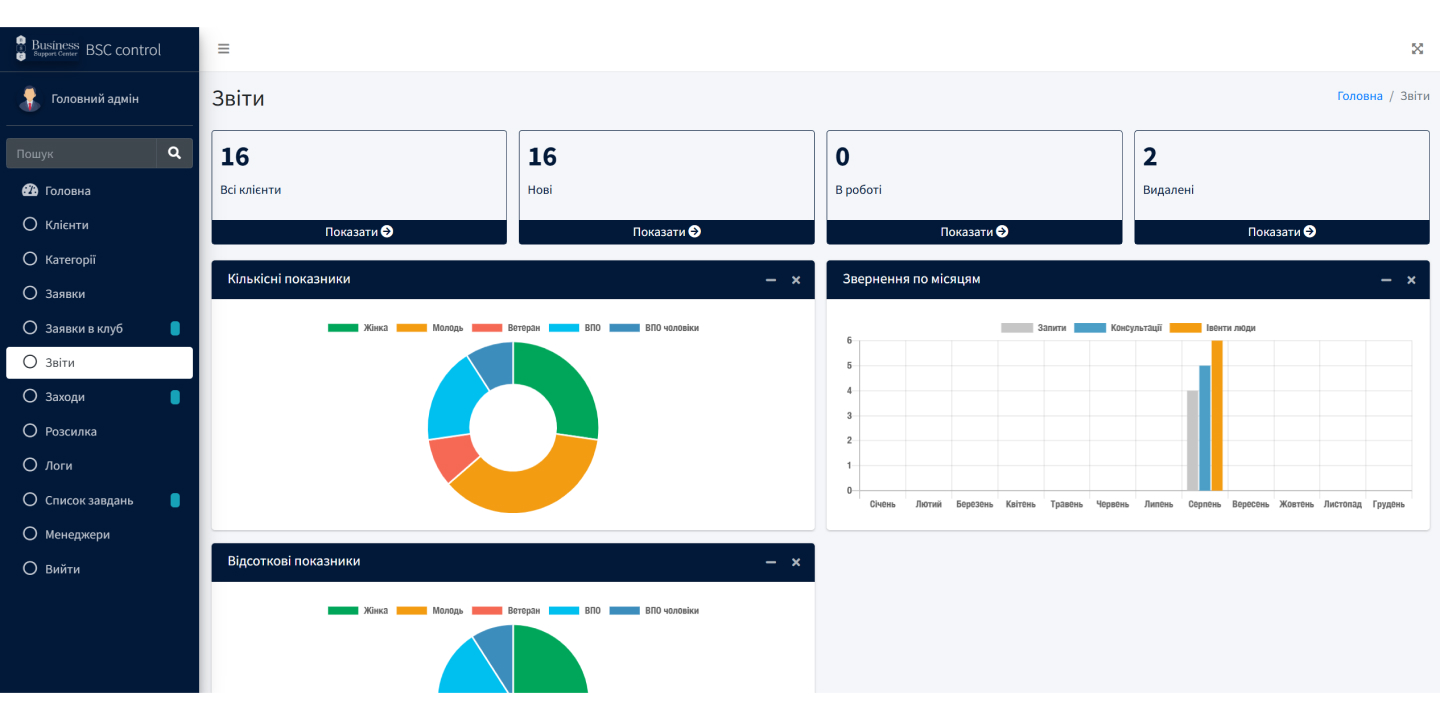Click the Business Support Center logo
Image resolution: width=1440 pixels, height=720 pixels.
48,49
